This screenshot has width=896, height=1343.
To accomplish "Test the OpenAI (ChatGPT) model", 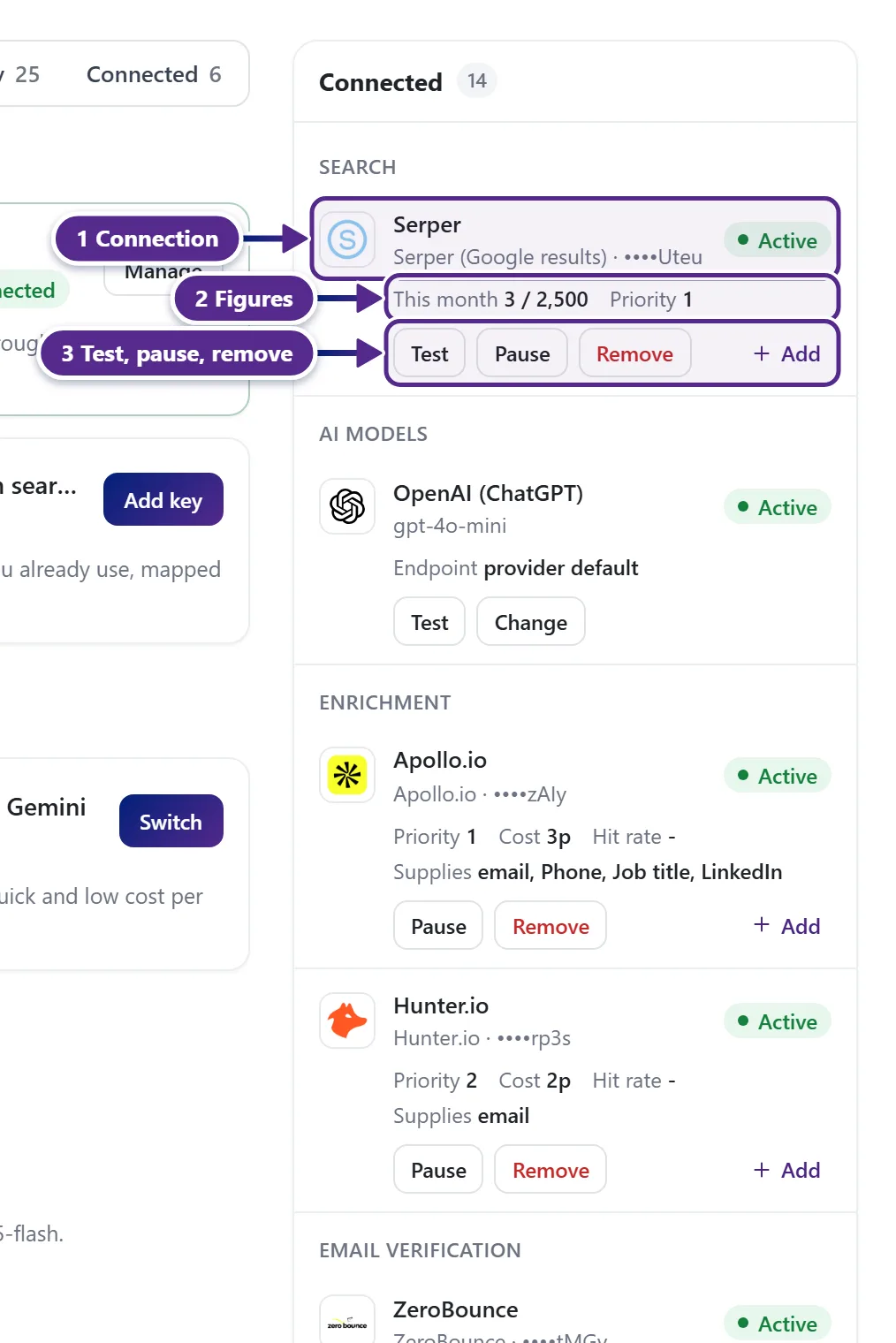I will pyautogui.click(x=429, y=622).
